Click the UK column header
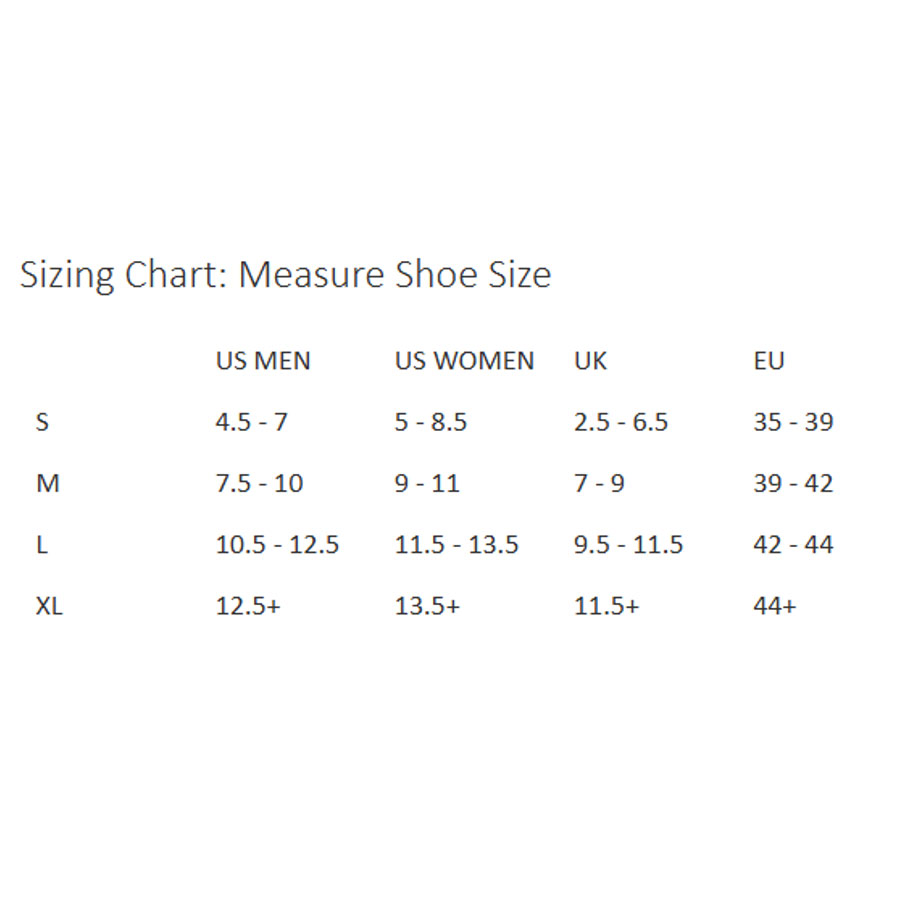Screen dimensions: 900x900 pos(590,360)
